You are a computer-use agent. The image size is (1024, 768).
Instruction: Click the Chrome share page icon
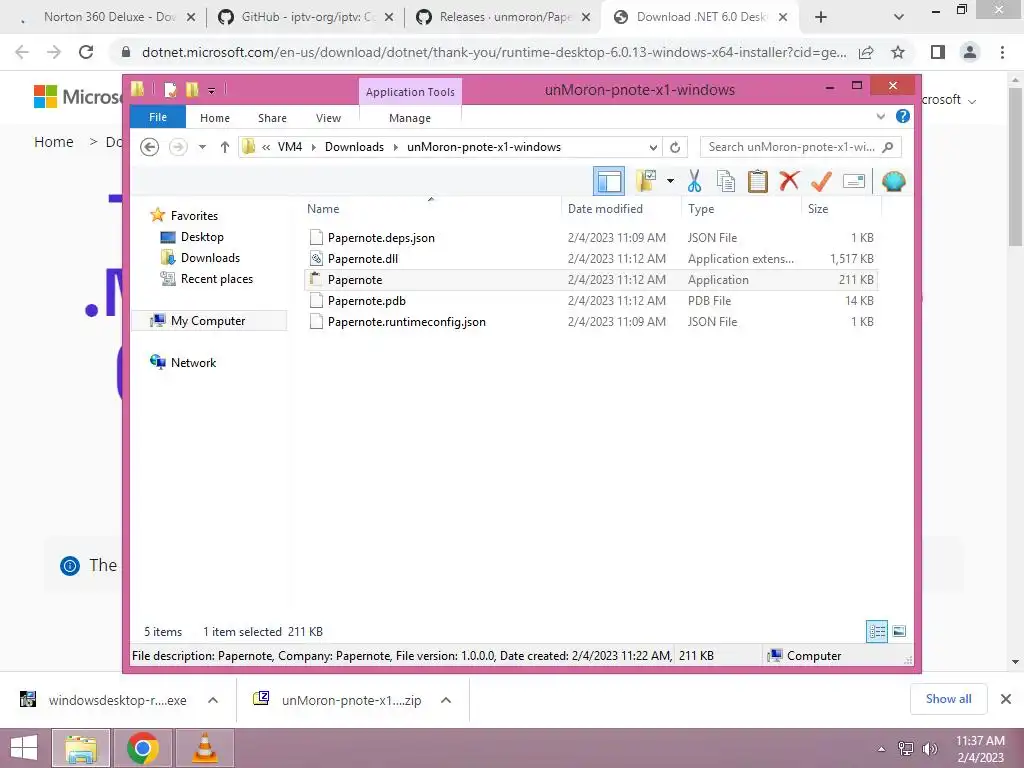point(866,52)
